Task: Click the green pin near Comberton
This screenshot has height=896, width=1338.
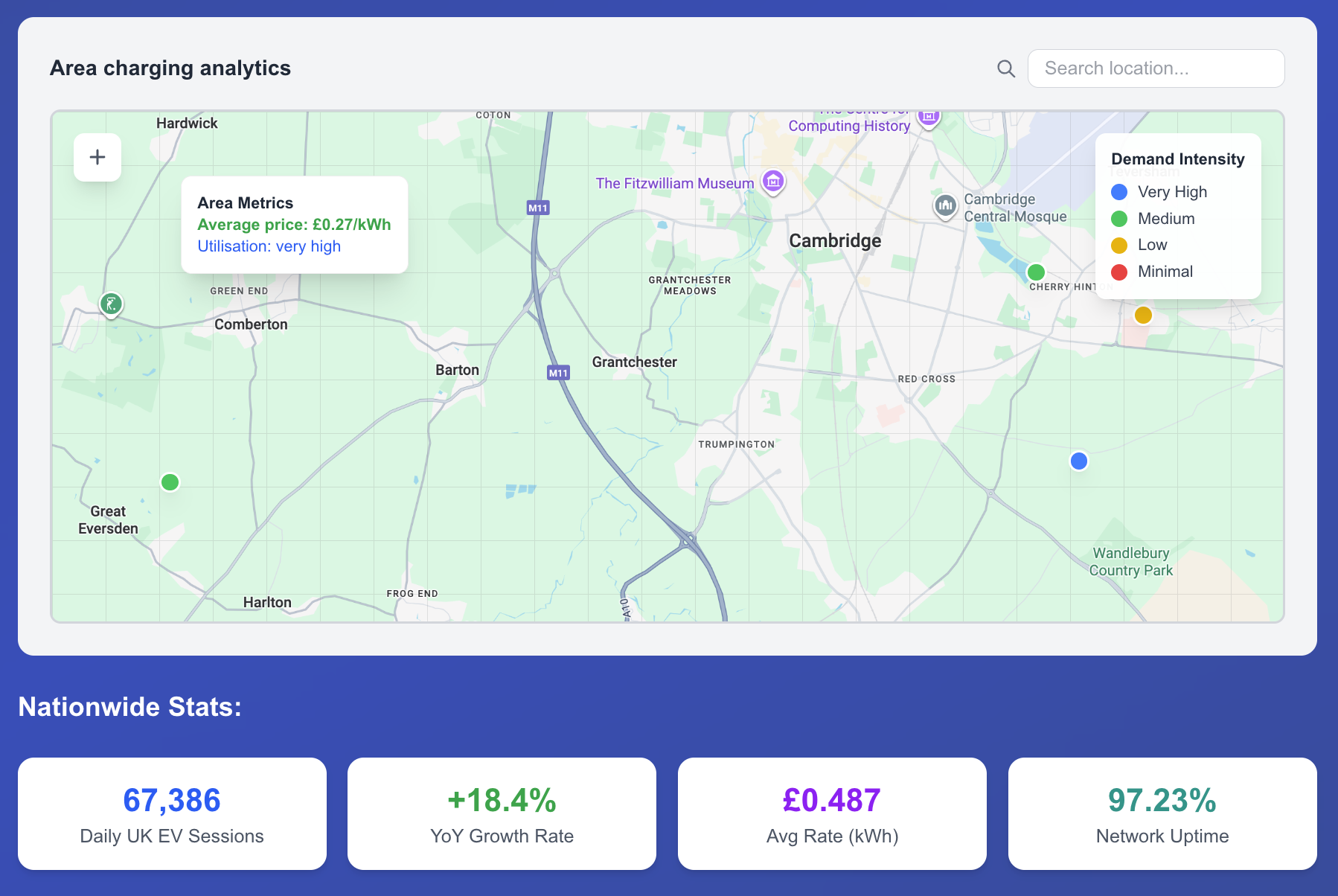Action: pyautogui.click(x=111, y=304)
